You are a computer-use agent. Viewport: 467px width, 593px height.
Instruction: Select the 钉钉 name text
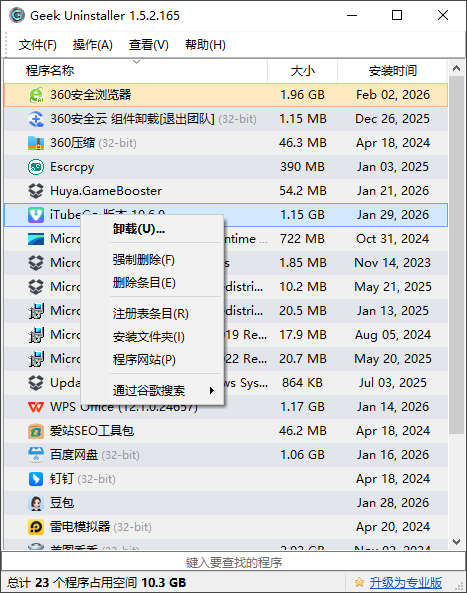click(x=62, y=479)
